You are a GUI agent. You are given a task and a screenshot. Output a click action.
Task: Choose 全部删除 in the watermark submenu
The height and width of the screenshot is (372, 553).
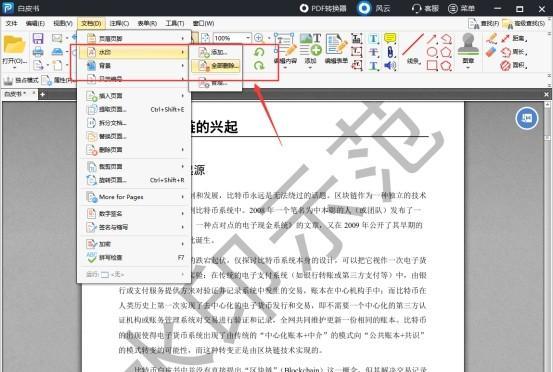click(216, 66)
